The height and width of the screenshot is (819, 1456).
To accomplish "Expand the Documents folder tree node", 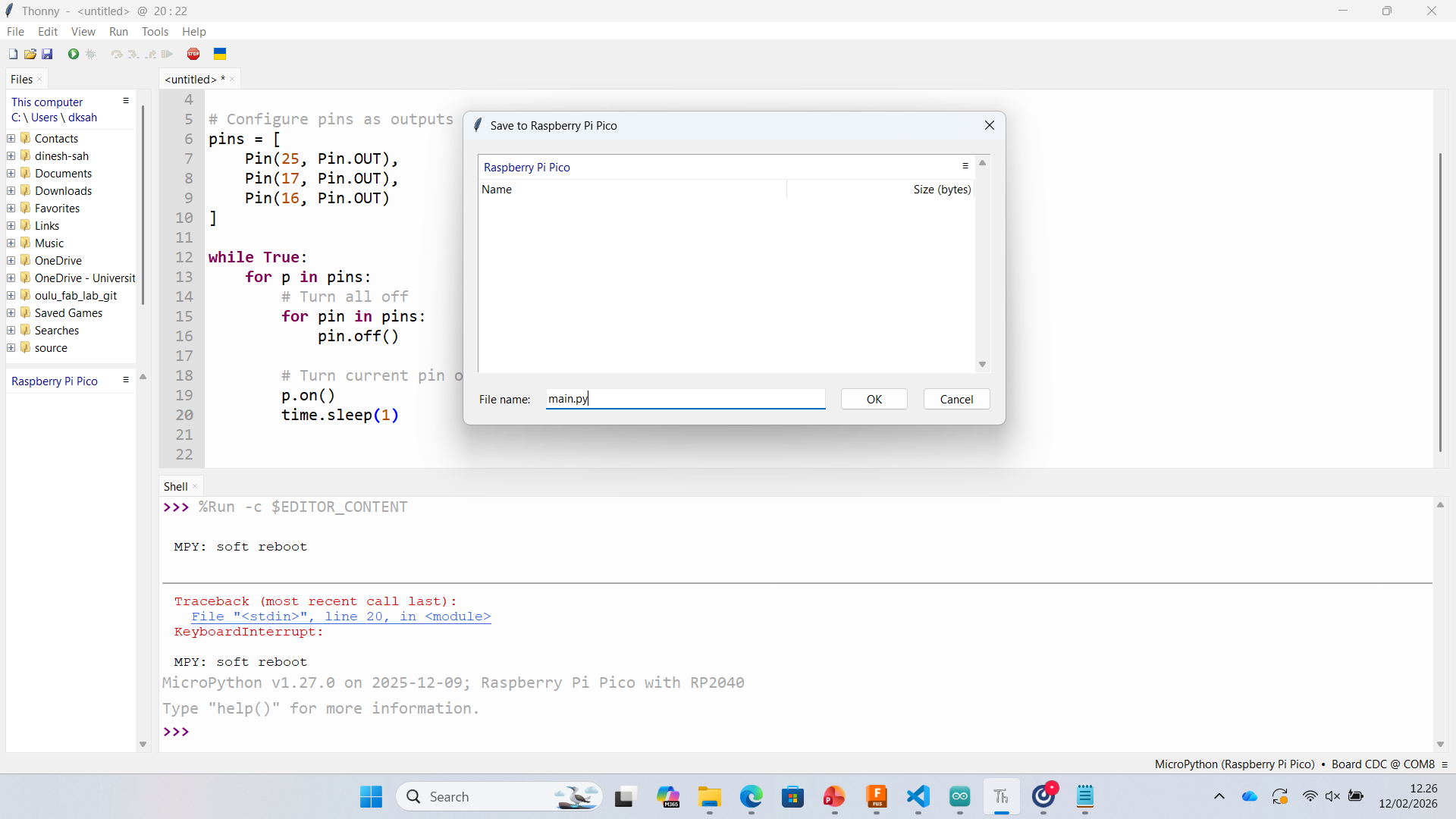I will point(11,174).
